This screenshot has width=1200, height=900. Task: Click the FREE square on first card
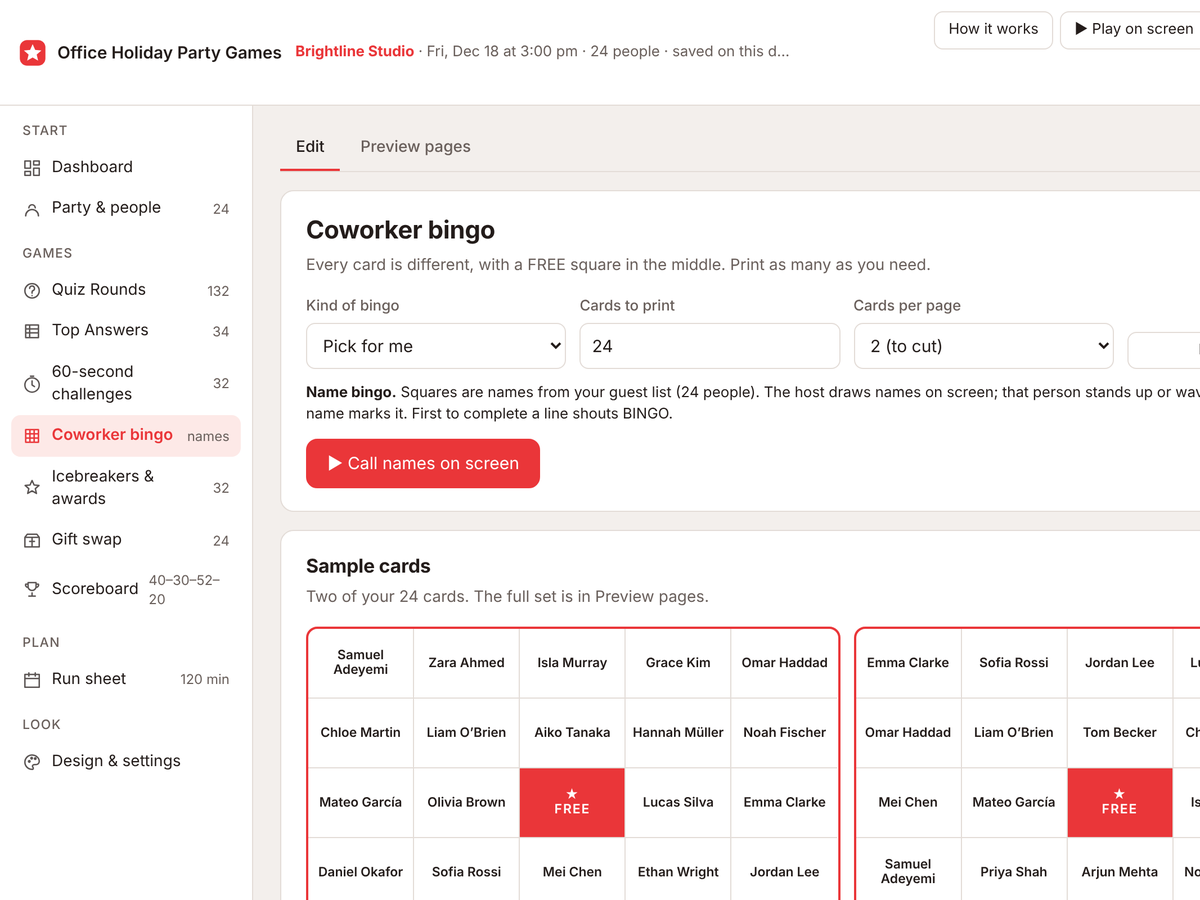[x=572, y=802]
